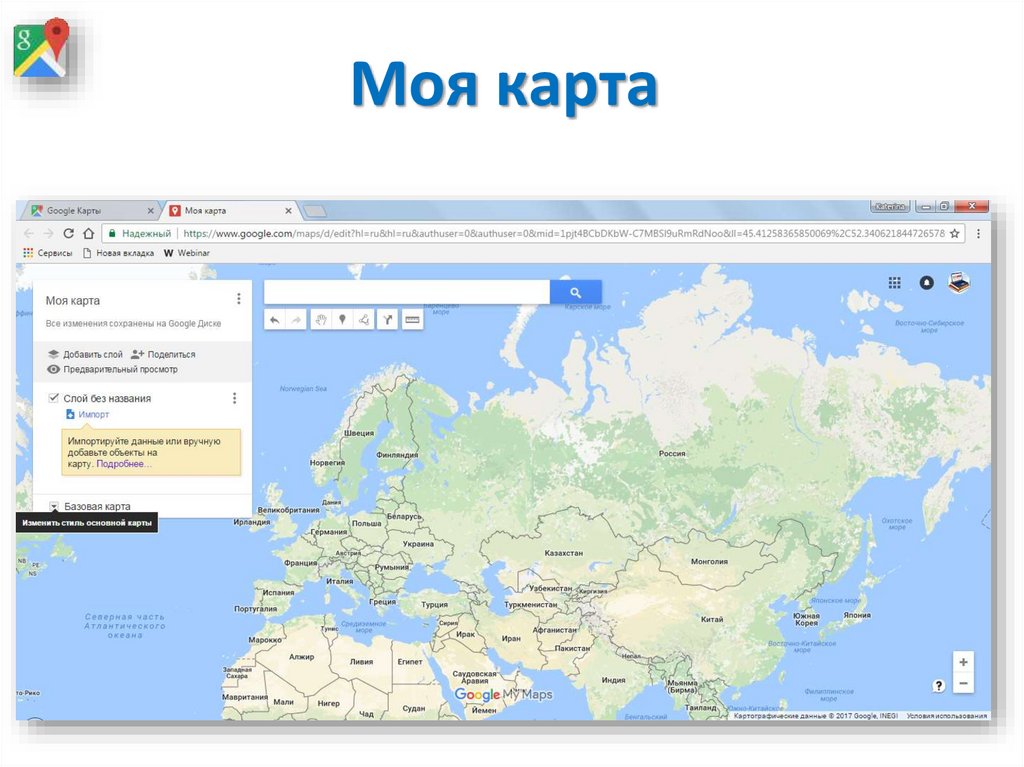1024x767 pixels.
Task: Click Предварительный просмотр
Action: coord(113,369)
